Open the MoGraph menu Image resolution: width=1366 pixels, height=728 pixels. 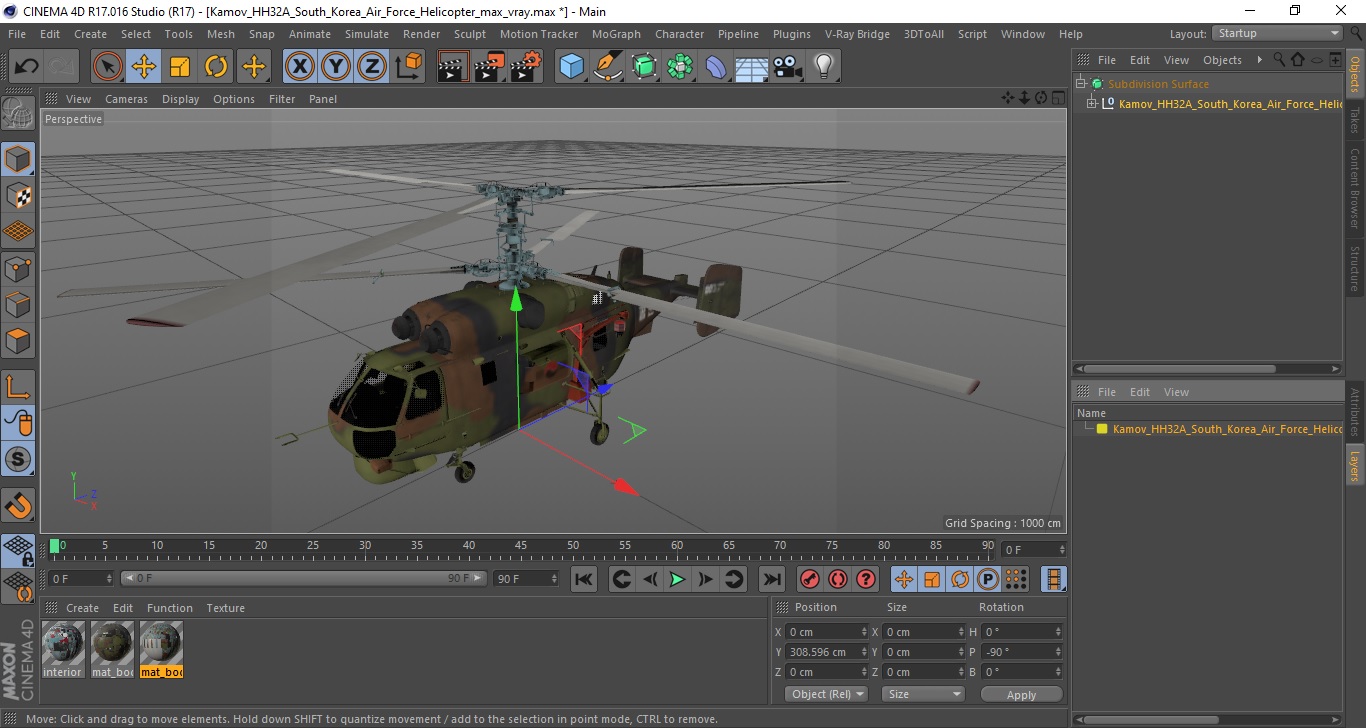(616, 34)
